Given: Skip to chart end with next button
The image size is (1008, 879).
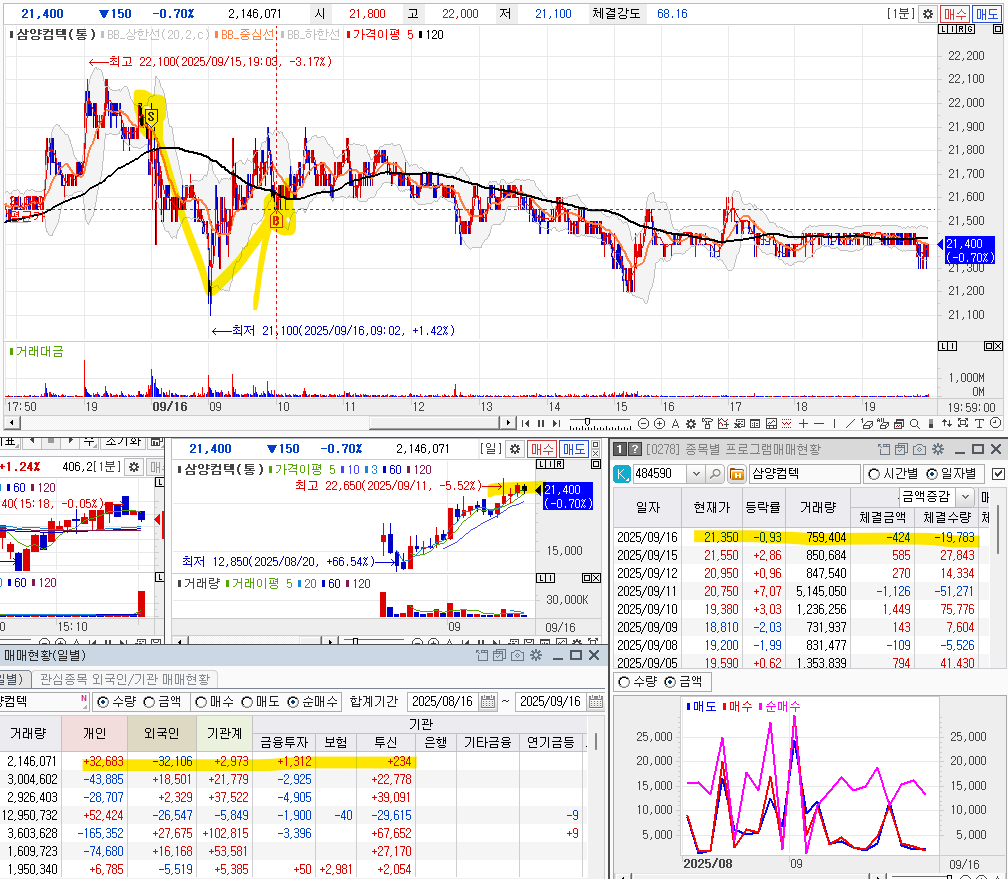Looking at the screenshot, I should click(x=556, y=423).
